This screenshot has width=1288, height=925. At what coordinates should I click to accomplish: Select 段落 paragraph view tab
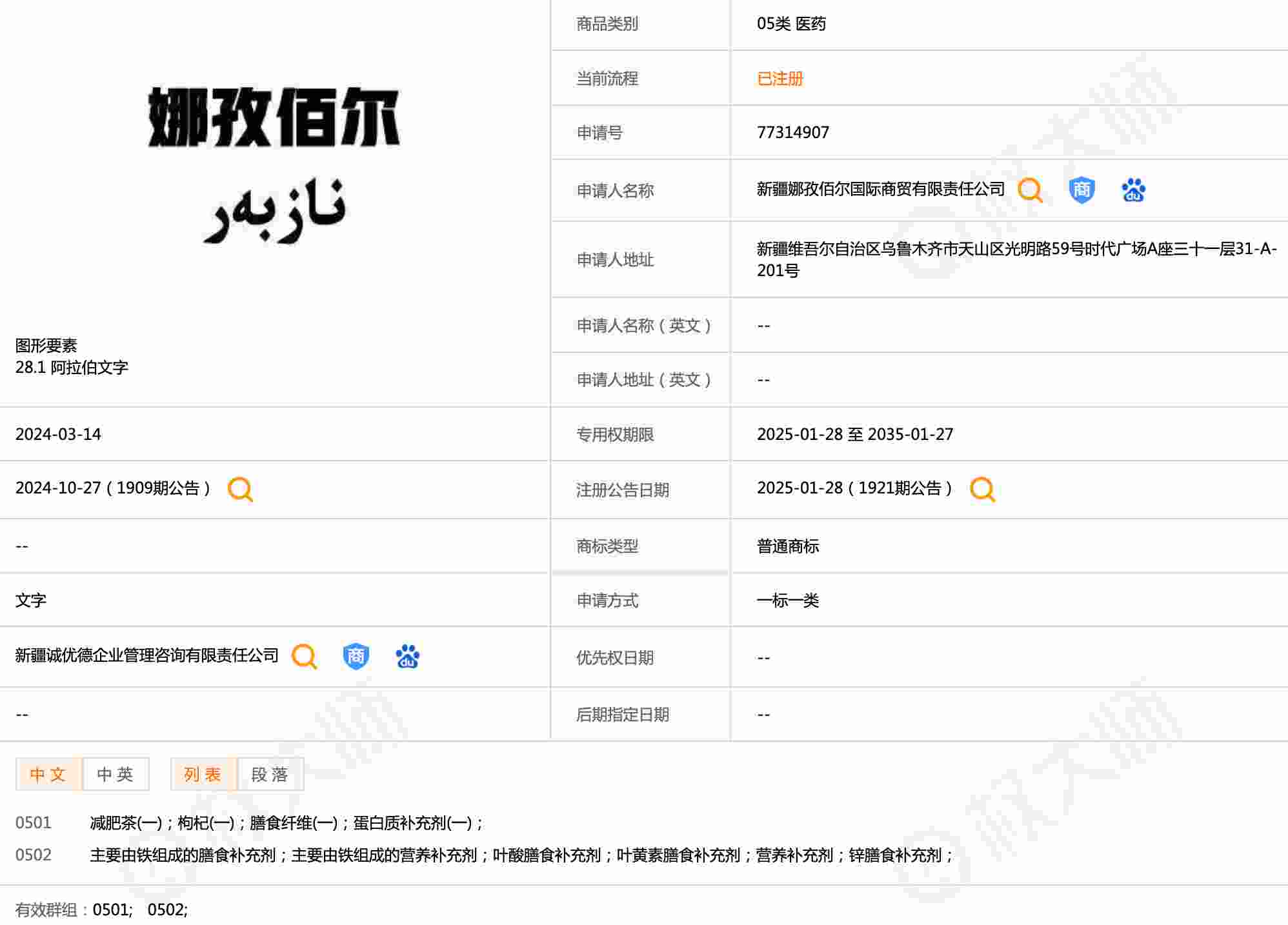click(x=270, y=774)
